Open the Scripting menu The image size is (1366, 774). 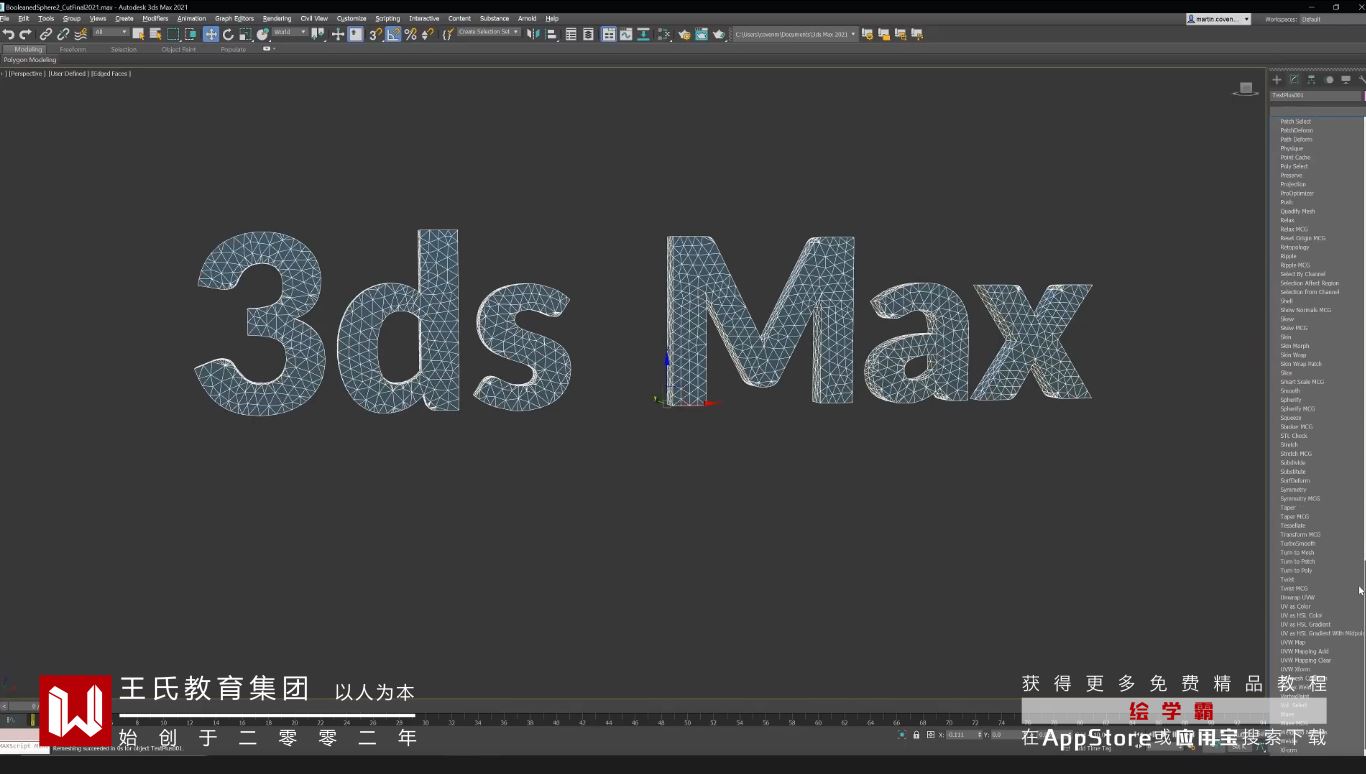[x=387, y=18]
